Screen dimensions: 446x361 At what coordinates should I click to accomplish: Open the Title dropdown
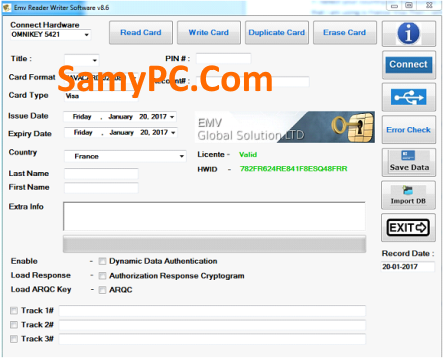coord(82,60)
